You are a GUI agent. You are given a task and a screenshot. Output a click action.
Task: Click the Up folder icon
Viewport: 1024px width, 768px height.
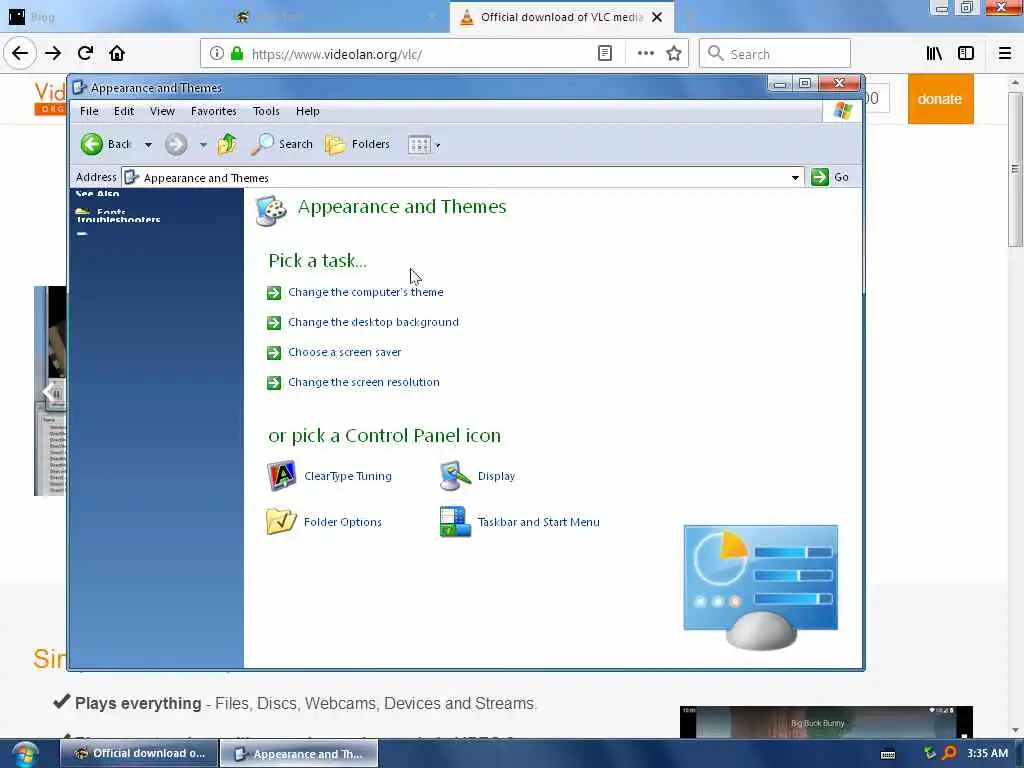227,144
